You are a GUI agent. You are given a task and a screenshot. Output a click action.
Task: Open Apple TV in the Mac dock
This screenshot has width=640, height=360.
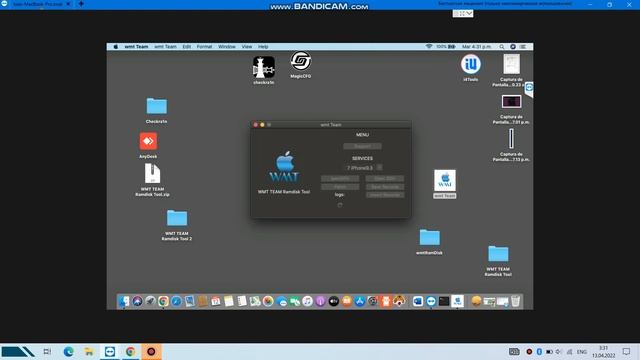[333, 301]
